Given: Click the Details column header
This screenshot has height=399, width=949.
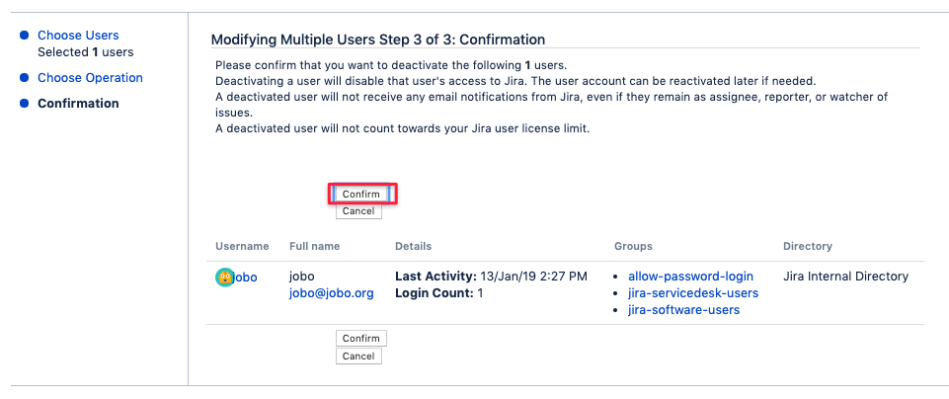Looking at the screenshot, I should coord(413,246).
